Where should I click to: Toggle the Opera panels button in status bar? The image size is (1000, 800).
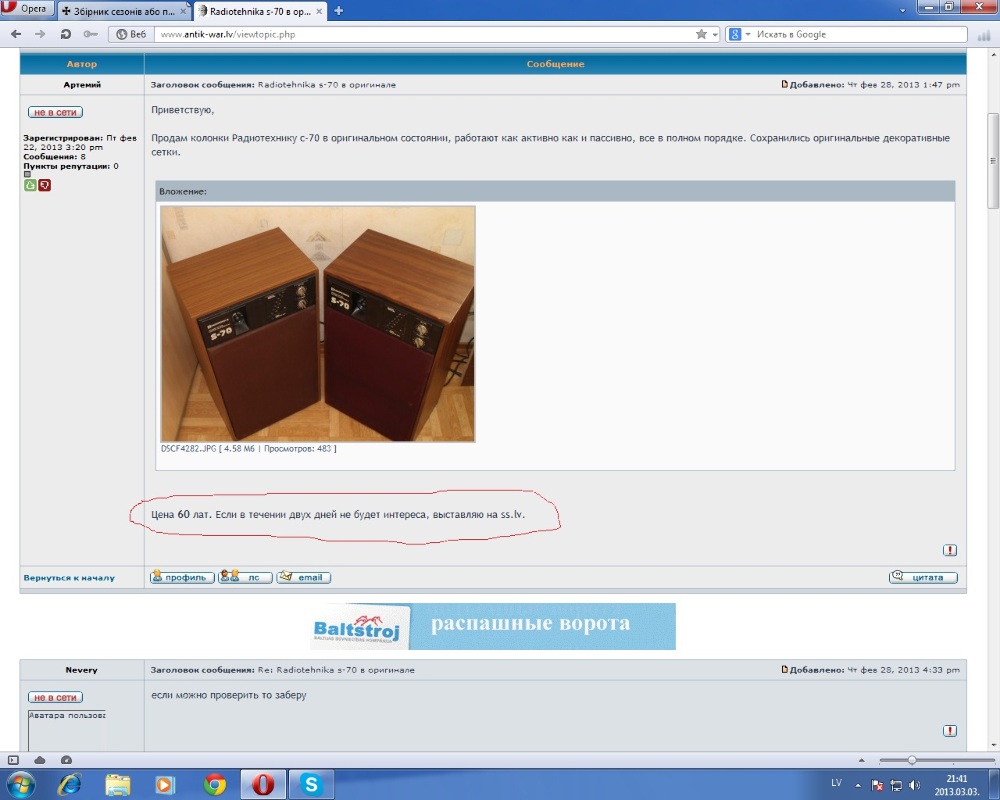click(13, 760)
